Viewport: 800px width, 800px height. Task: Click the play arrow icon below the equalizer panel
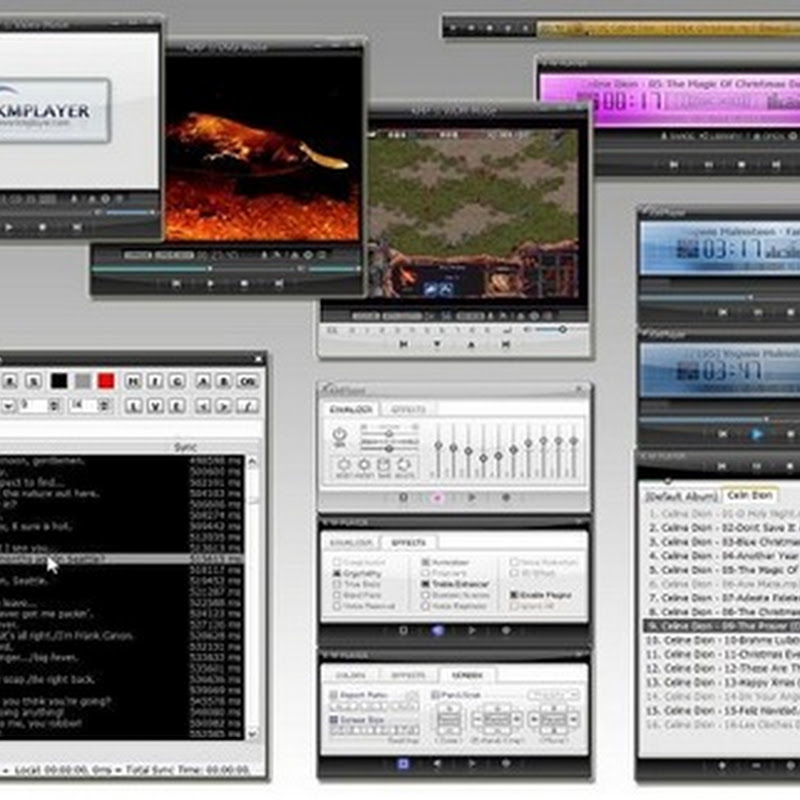click(472, 497)
